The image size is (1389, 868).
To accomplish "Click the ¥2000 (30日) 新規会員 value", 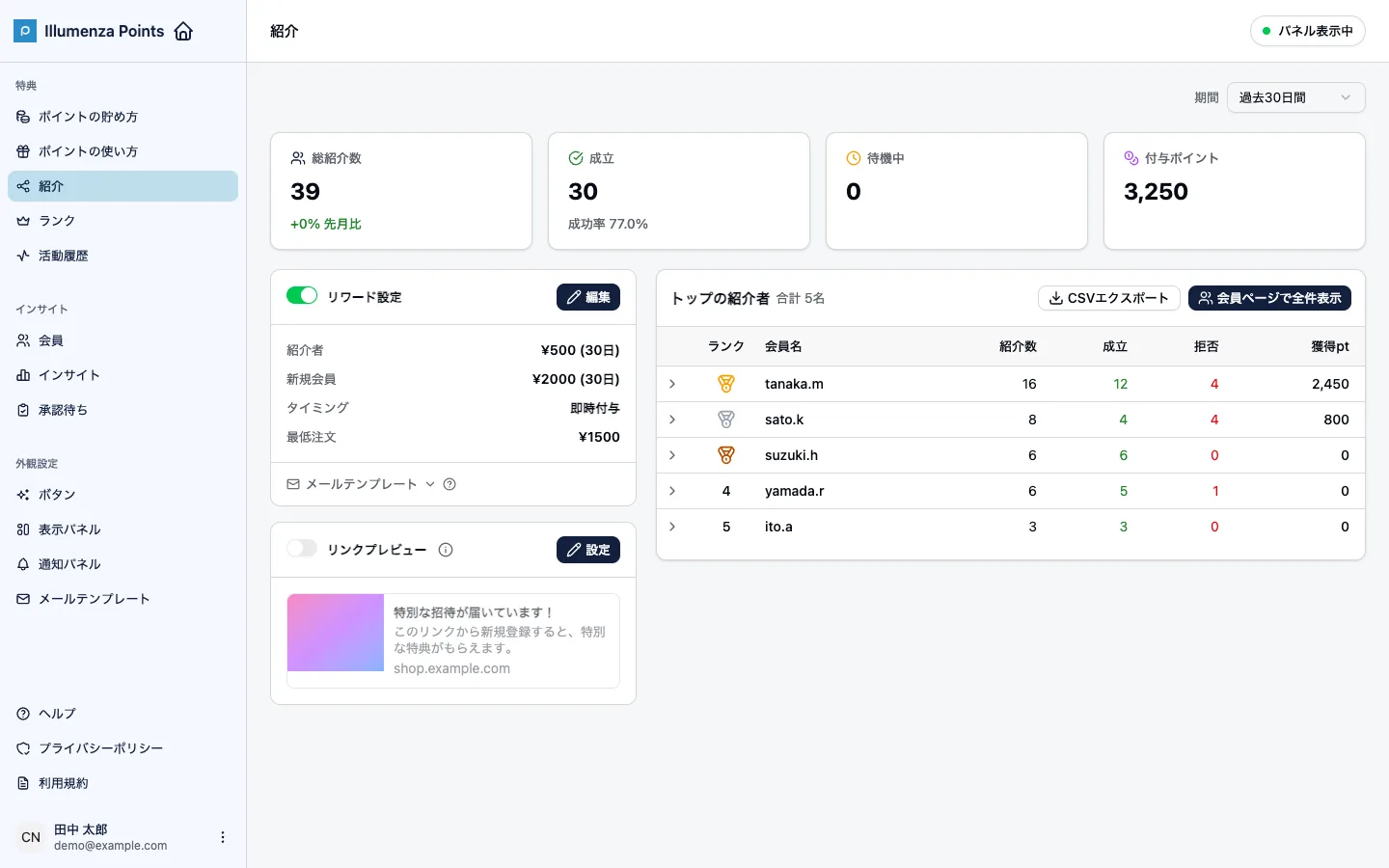I will coord(576,379).
